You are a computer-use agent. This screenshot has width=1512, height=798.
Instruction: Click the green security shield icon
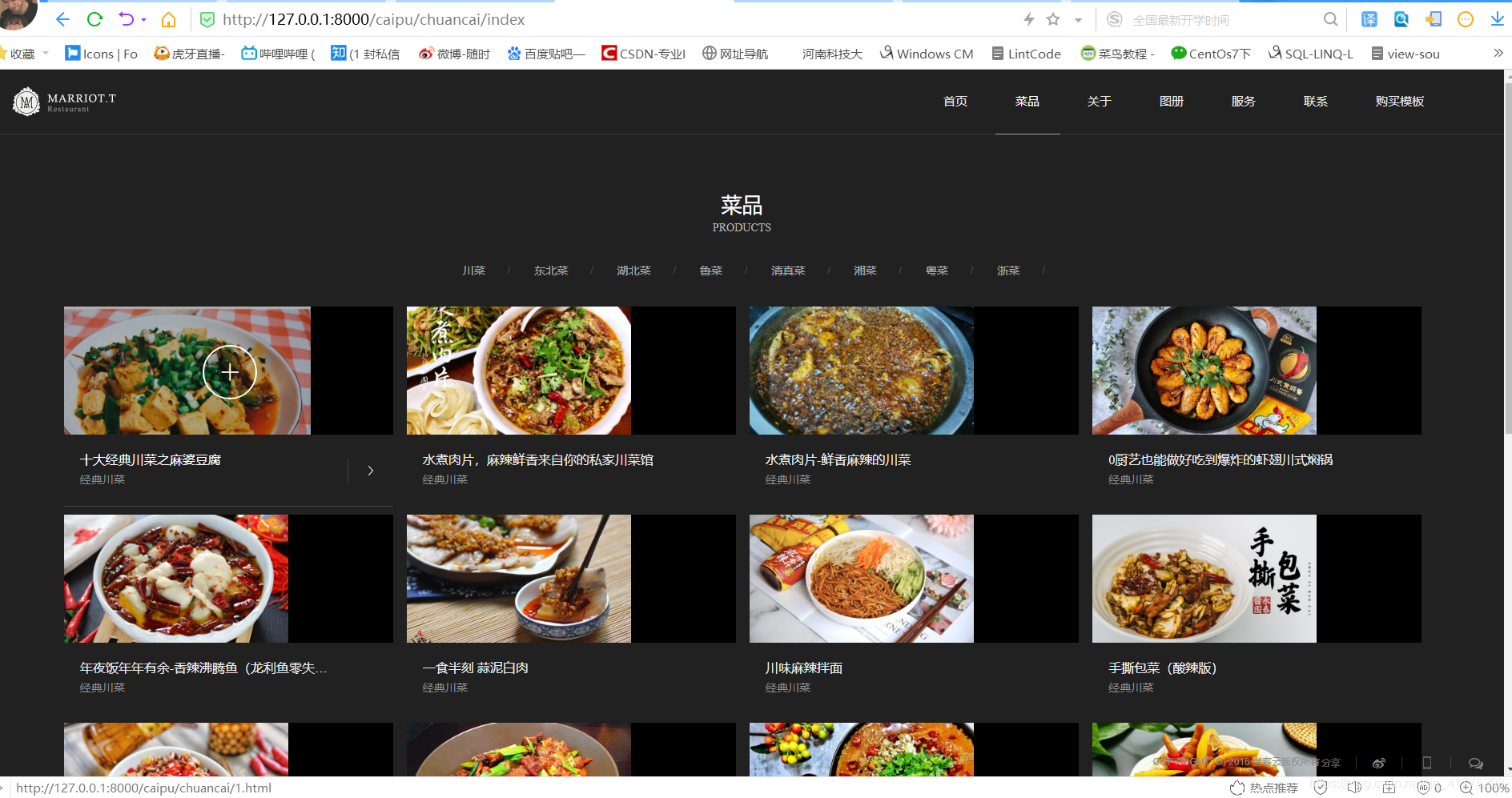coord(207,19)
